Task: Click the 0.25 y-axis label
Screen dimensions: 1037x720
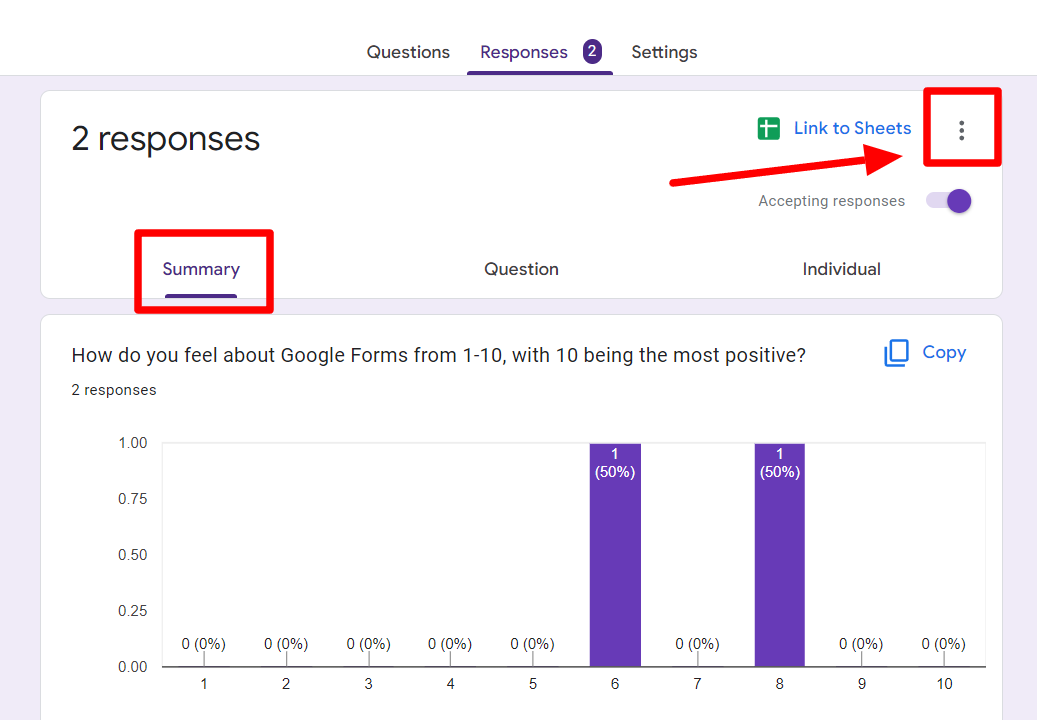Action: tap(132, 611)
